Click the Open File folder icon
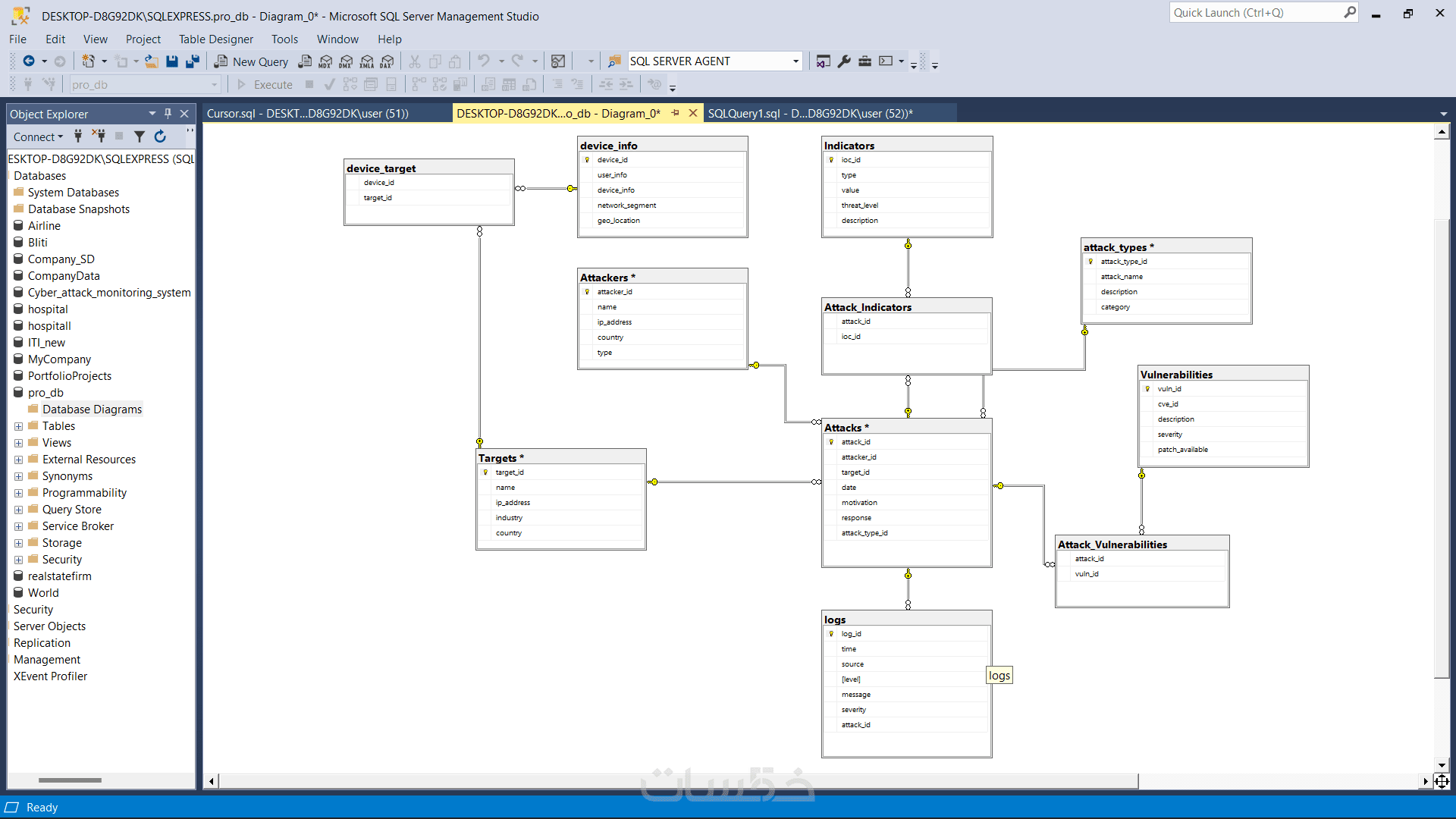 [x=152, y=61]
